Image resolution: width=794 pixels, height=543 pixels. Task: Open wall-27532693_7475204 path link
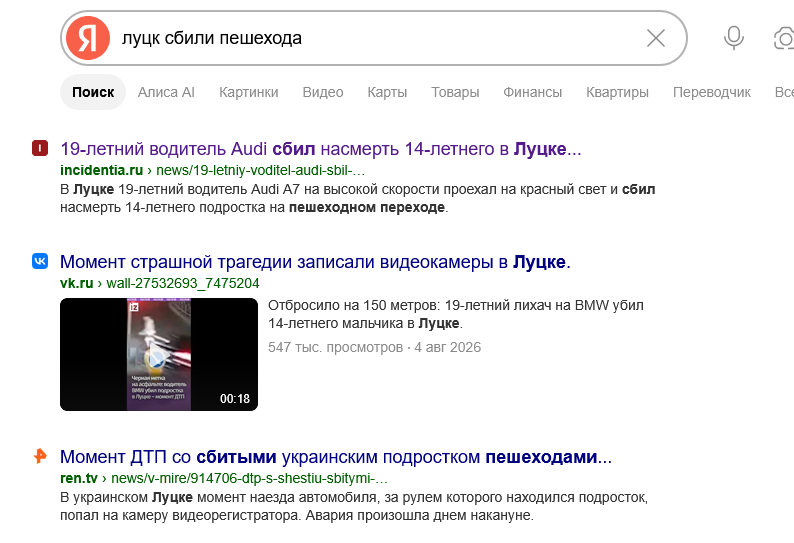183,283
